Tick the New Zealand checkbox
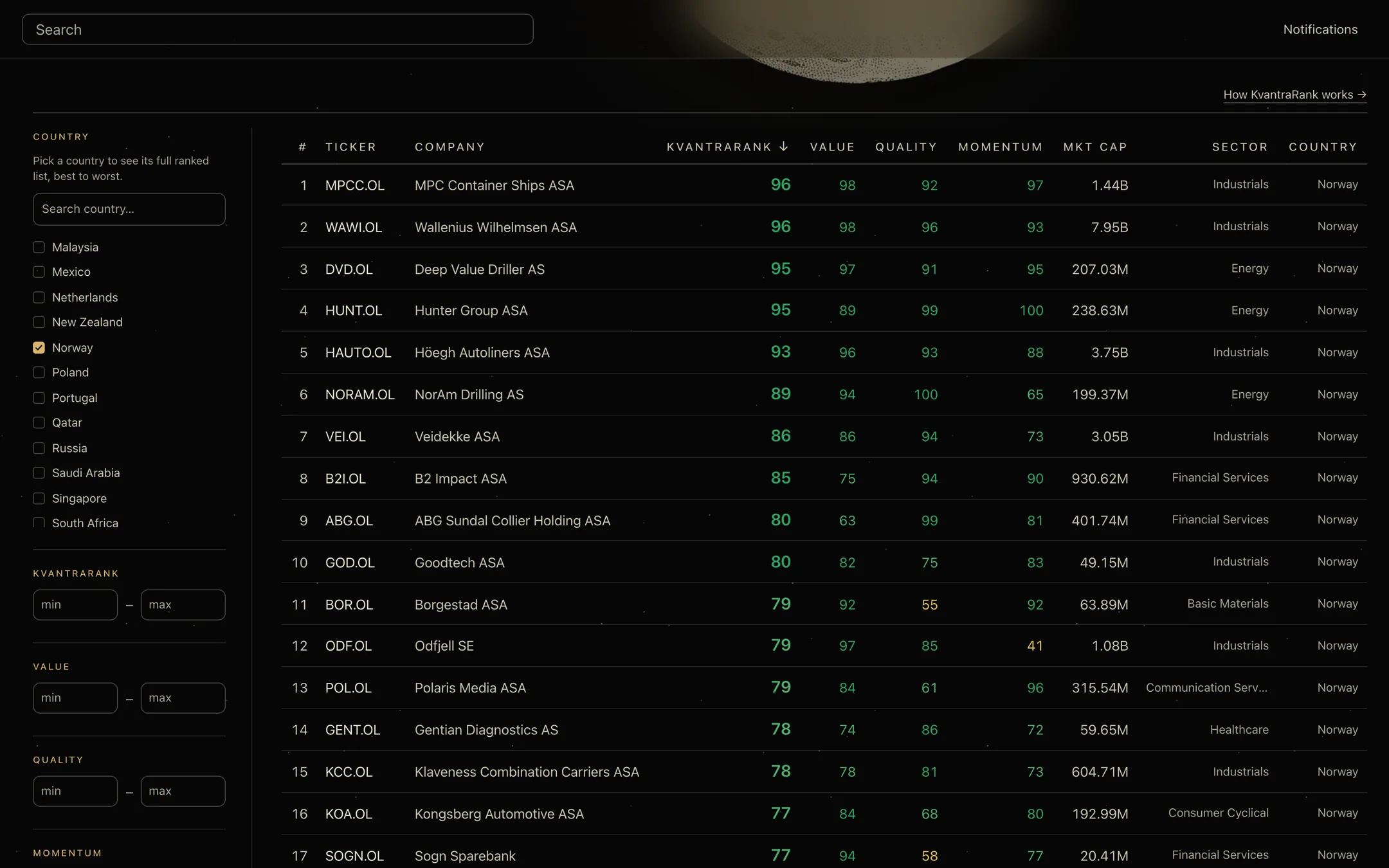 [x=39, y=322]
